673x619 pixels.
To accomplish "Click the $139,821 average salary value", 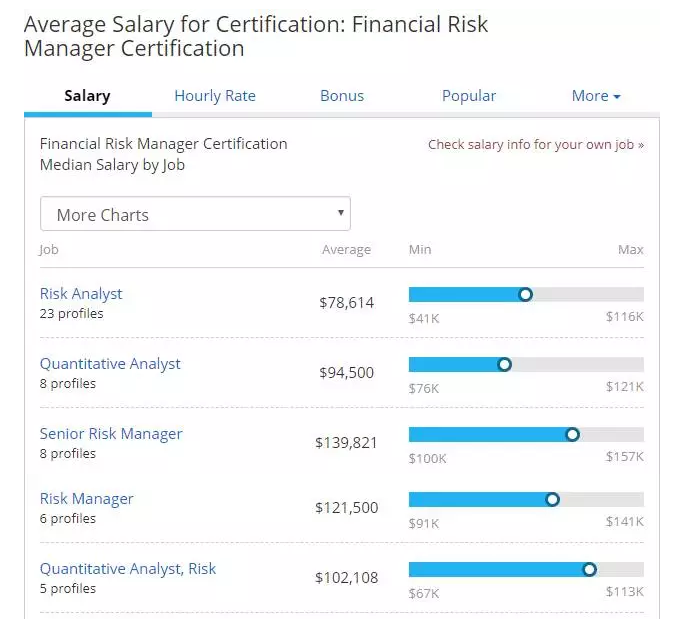I will click(346, 442).
